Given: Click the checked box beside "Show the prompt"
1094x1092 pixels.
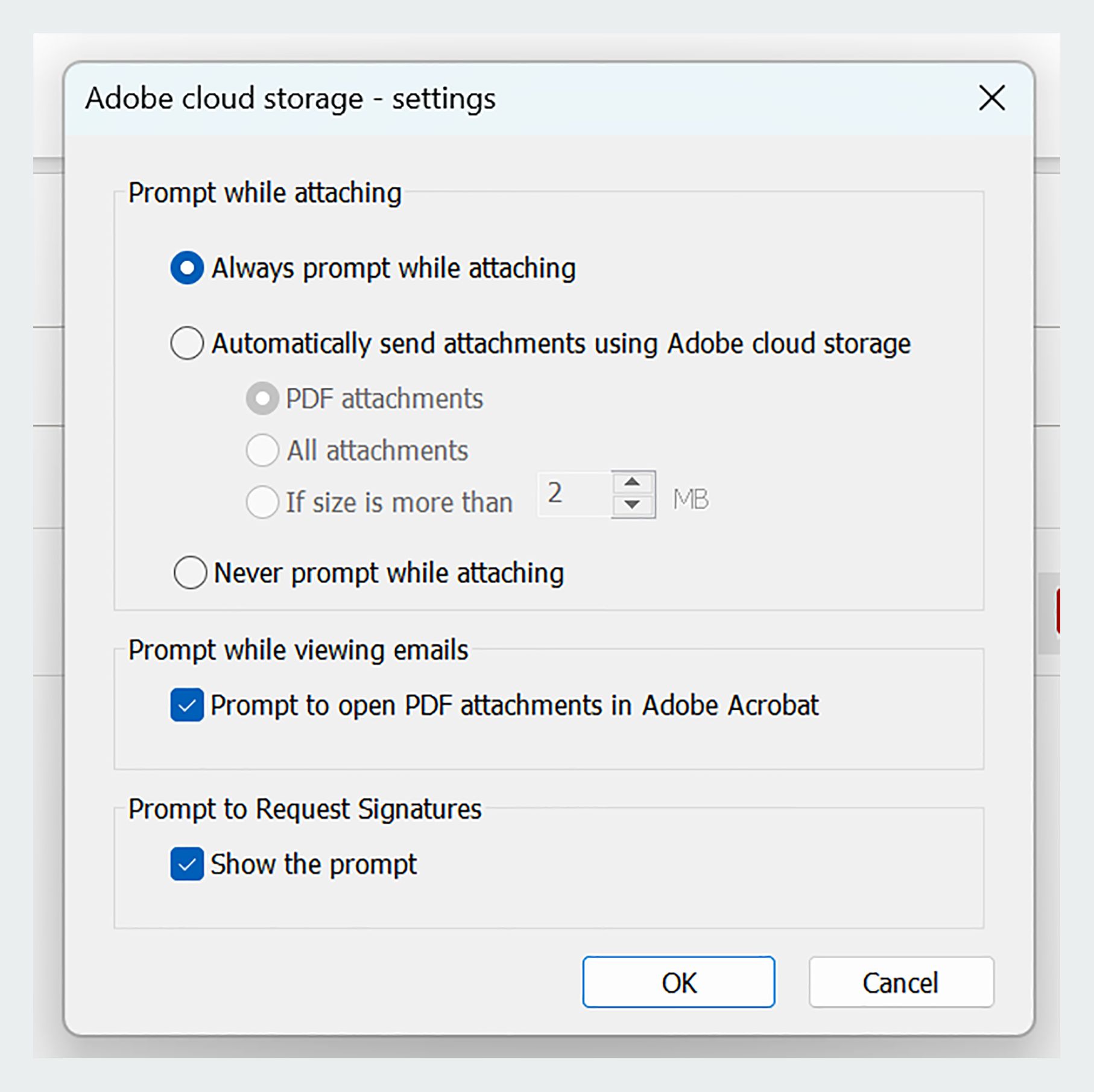Looking at the screenshot, I should [186, 864].
